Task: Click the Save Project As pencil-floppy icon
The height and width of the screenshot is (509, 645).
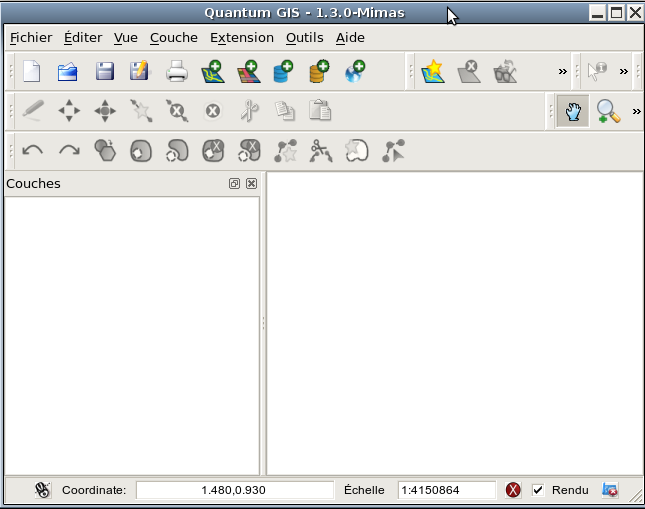Action: coord(140,72)
